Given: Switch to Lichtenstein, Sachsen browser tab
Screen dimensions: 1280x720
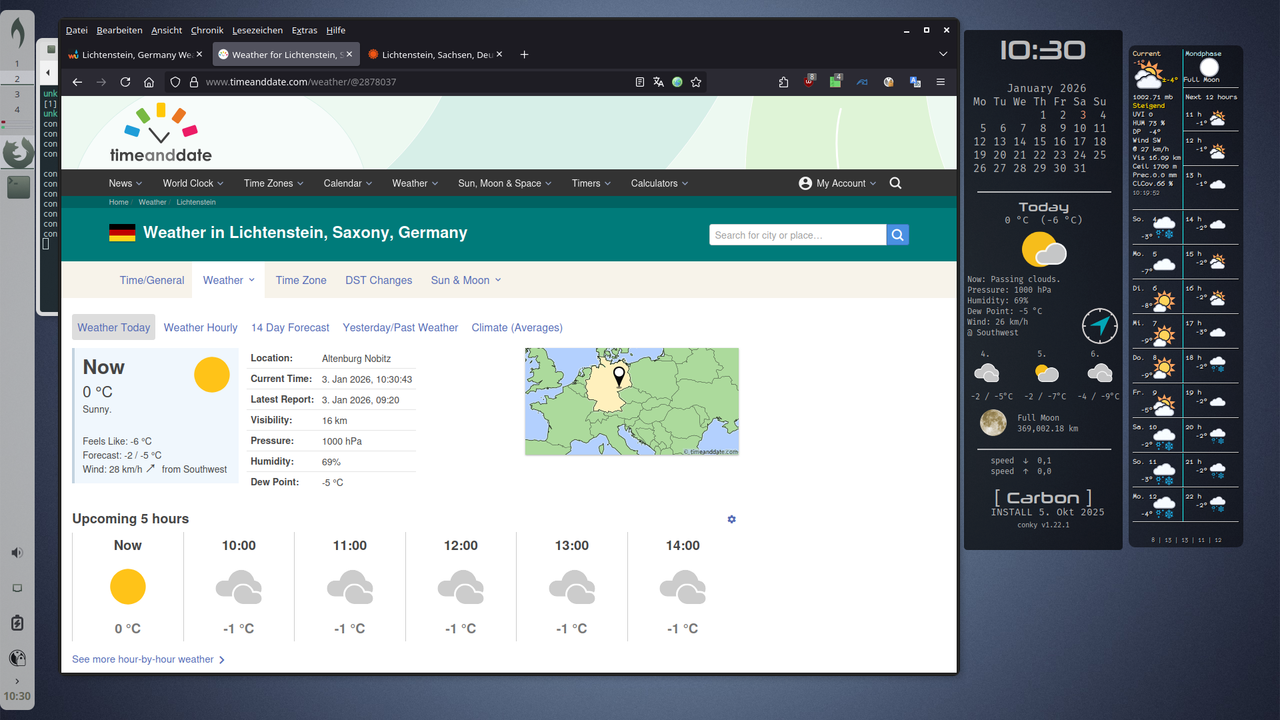Looking at the screenshot, I should (x=435, y=54).
